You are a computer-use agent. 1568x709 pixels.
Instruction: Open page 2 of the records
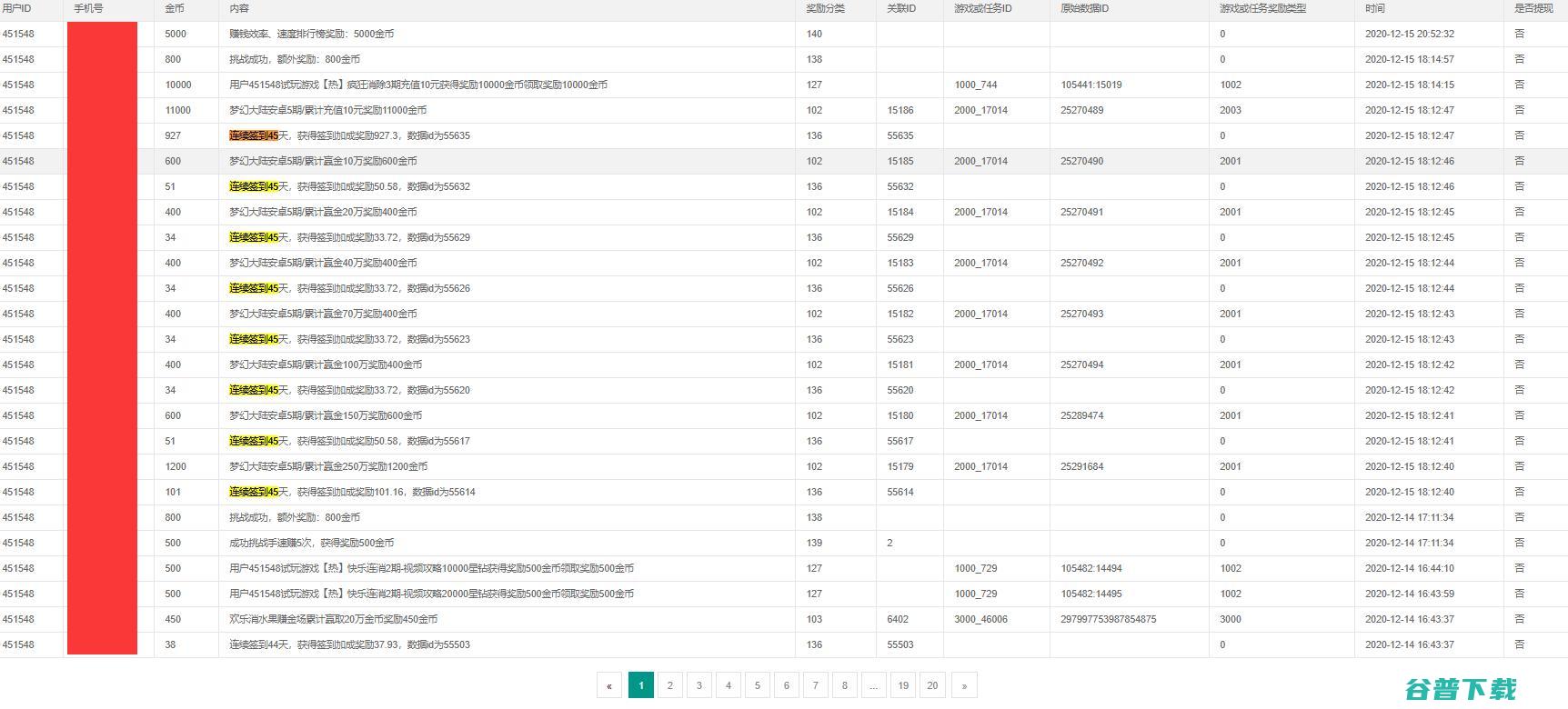[670, 685]
